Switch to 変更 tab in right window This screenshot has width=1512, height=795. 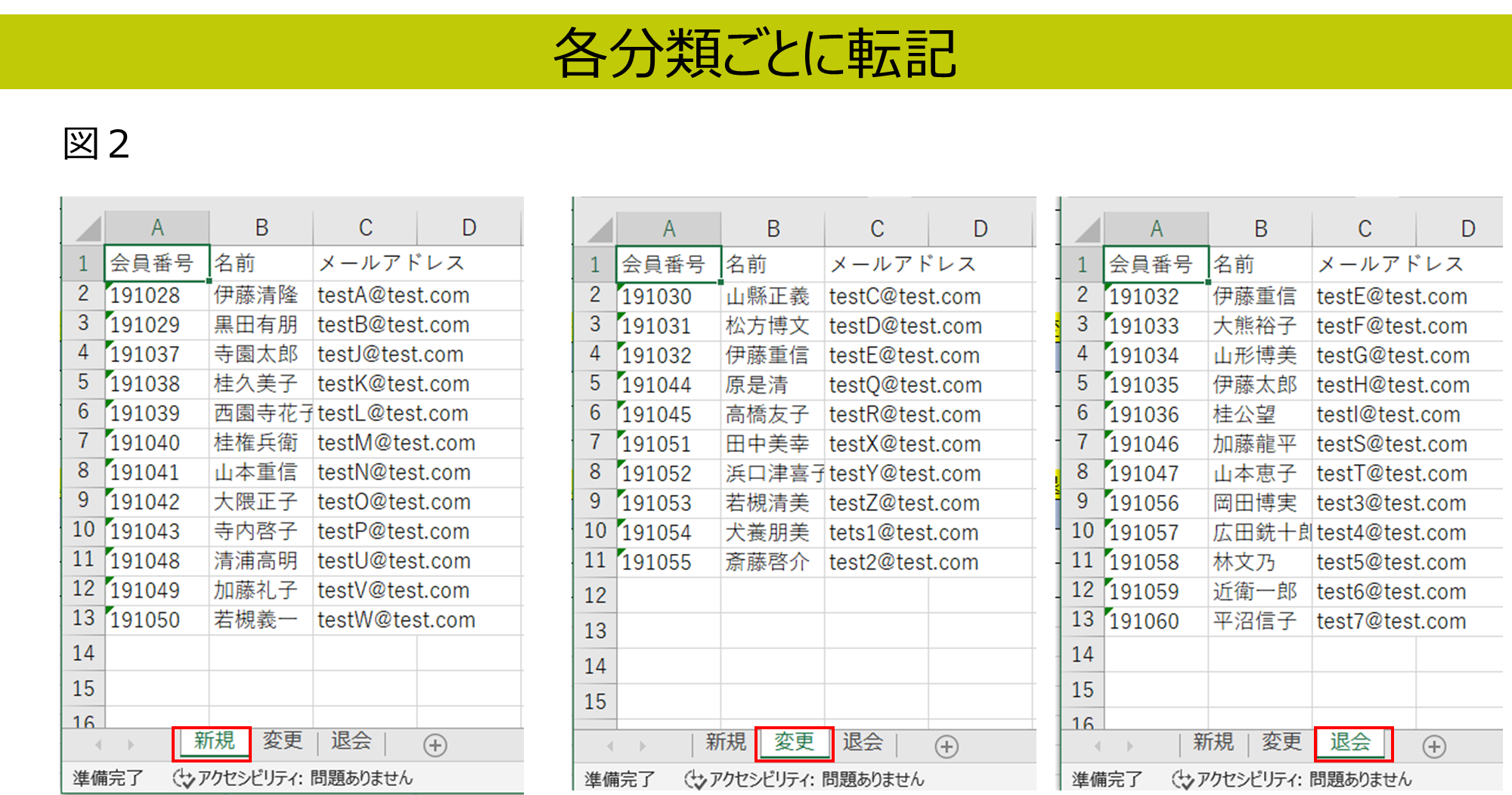coord(1281,742)
